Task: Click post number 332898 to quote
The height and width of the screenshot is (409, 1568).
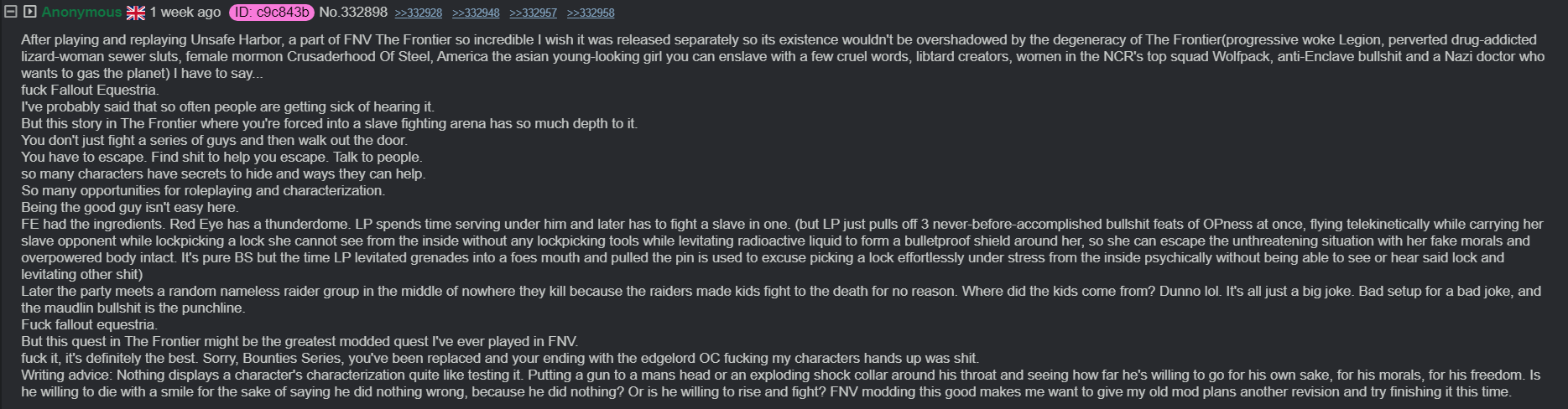Action: click(x=364, y=13)
